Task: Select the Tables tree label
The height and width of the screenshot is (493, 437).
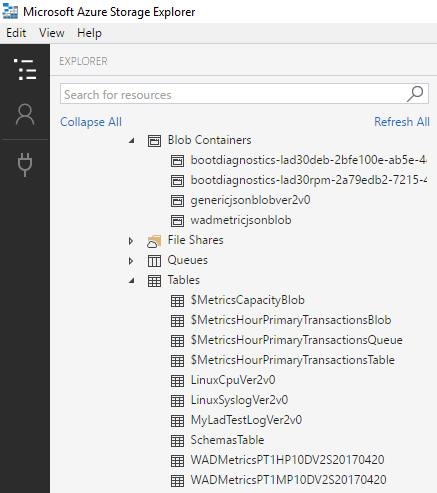Action: (x=184, y=280)
